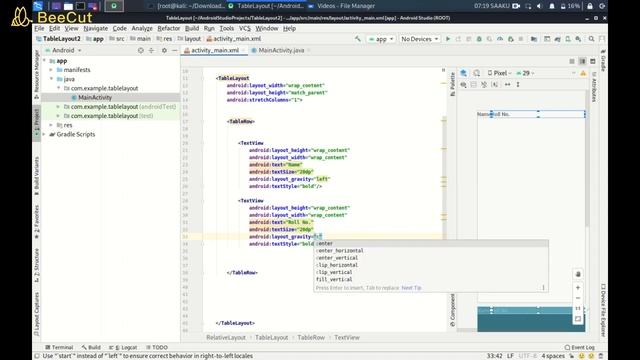Screen dimensions: 640x360
Task: Click the volume icon in system tray
Action: (539, 6)
